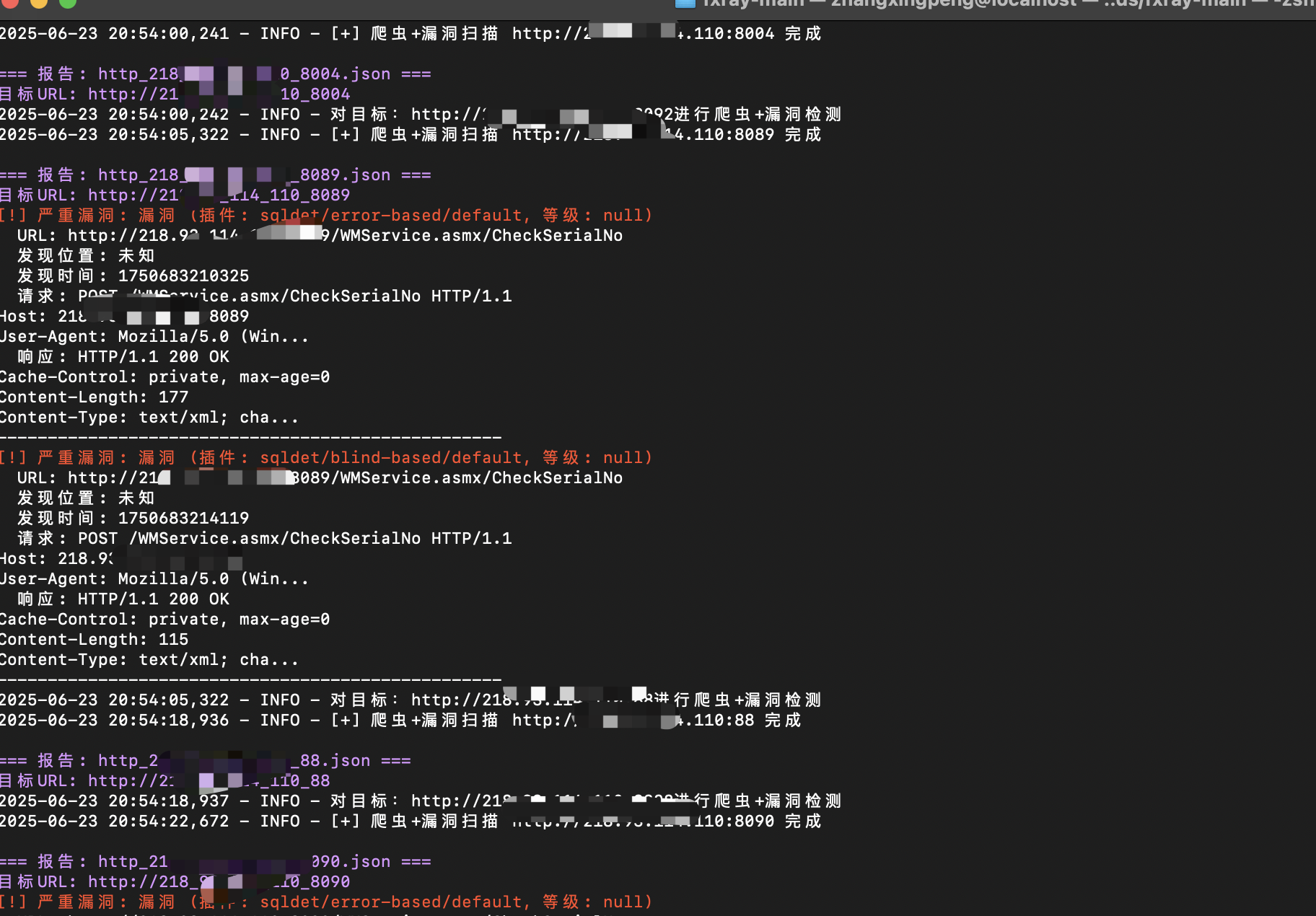Select the report line ending _8089.json

pyautogui.click(x=215, y=175)
